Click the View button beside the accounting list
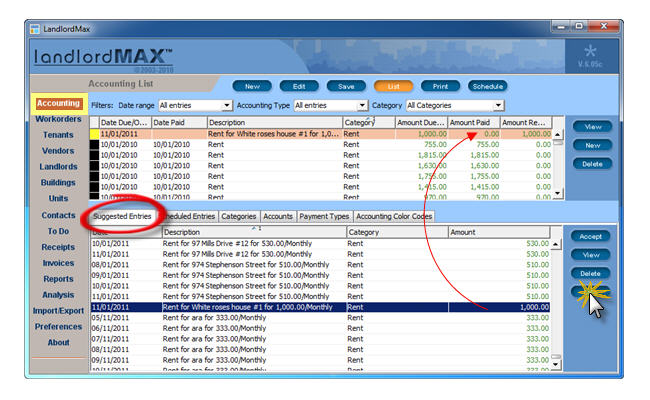 click(x=593, y=127)
